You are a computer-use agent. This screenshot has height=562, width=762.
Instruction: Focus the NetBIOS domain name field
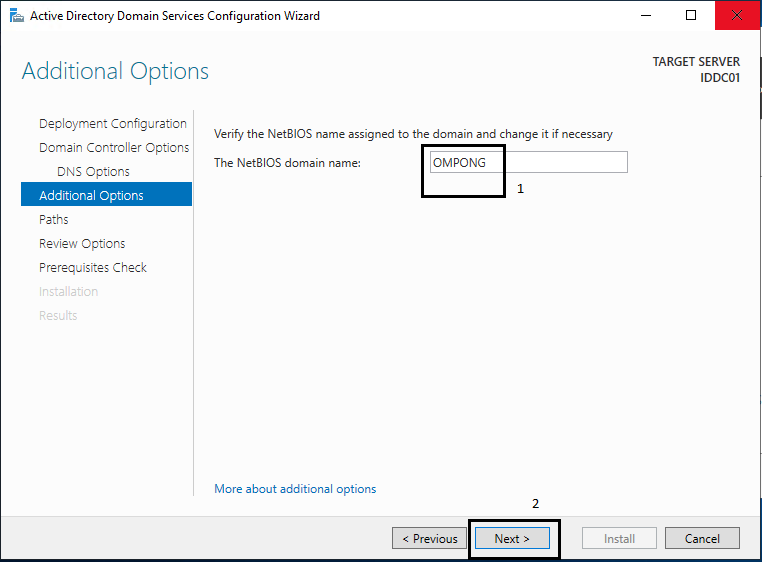pyautogui.click(x=528, y=162)
